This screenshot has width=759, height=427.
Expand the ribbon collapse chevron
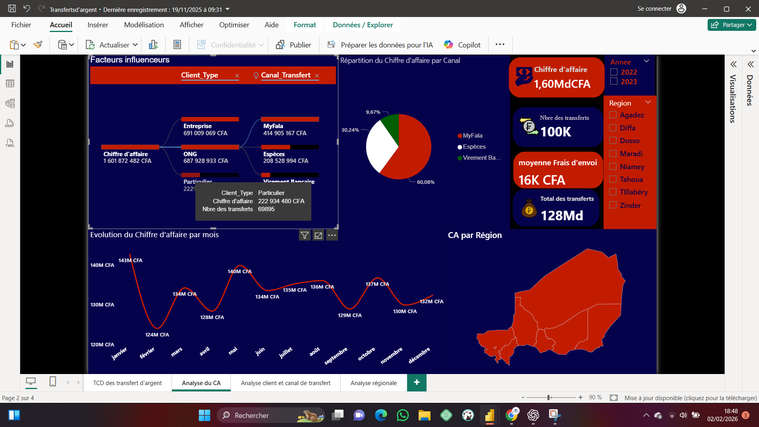[x=753, y=51]
